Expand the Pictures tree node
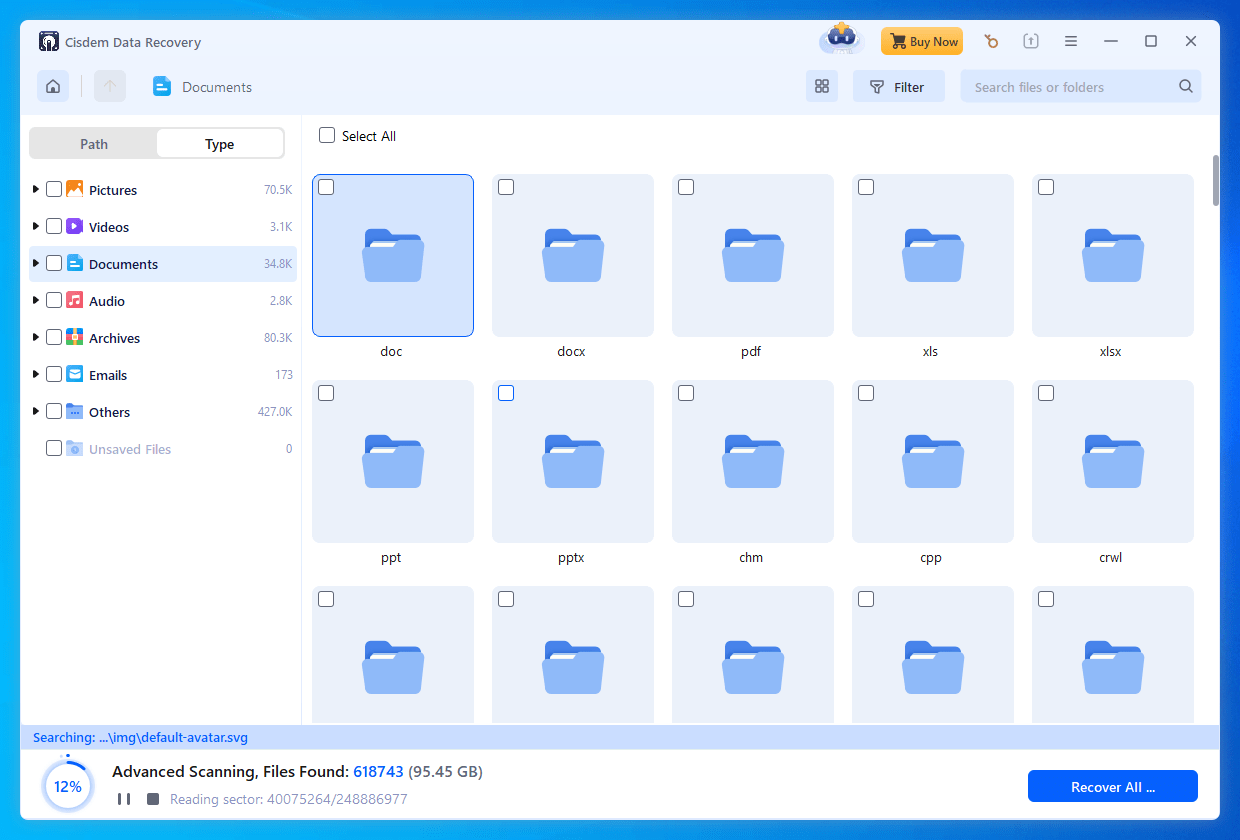 [x=36, y=189]
